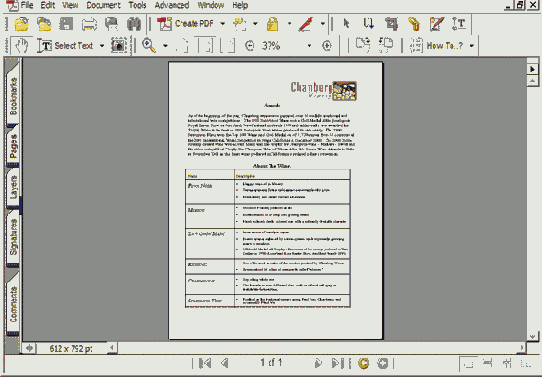Expand the Zoom tool dropdown arrow
The height and width of the screenshot is (377, 542).
point(166,46)
